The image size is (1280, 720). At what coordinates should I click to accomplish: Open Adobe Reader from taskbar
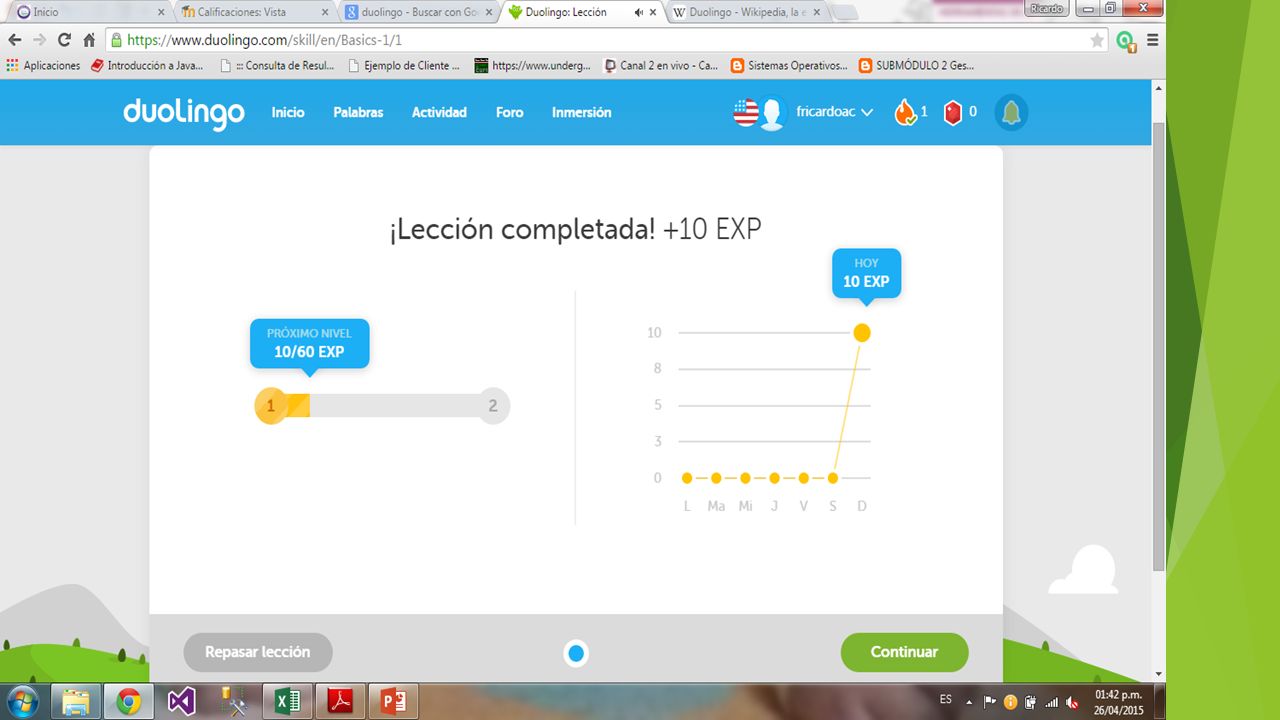point(340,701)
